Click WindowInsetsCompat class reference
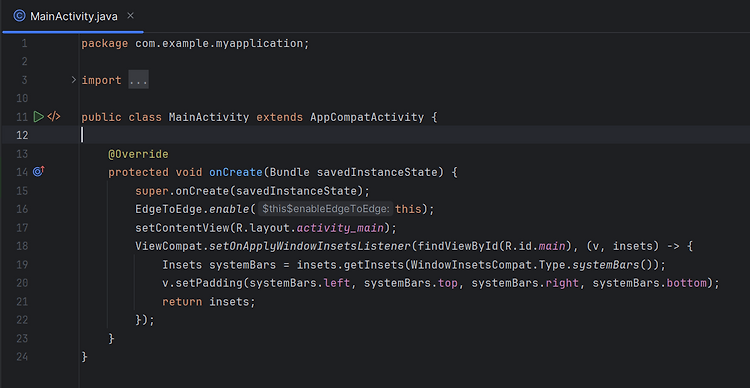Image resolution: width=750 pixels, height=388 pixels. coord(471,265)
